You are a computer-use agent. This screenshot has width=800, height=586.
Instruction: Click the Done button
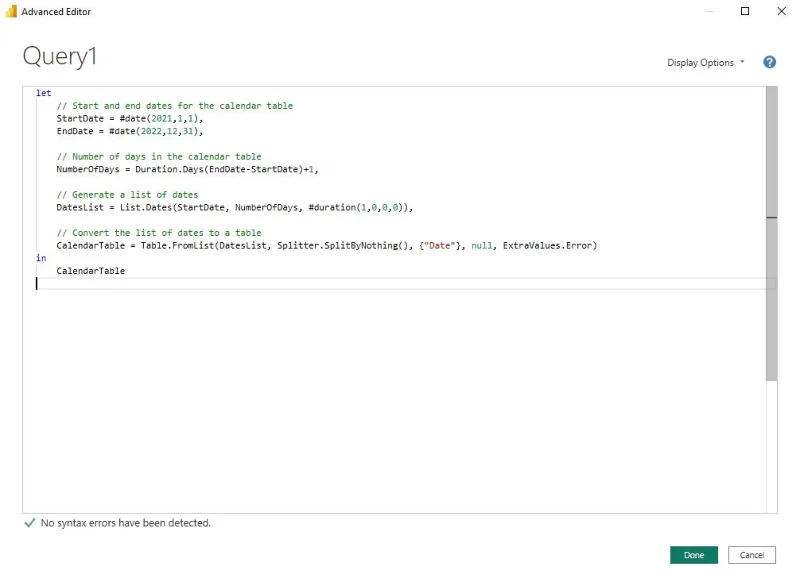(x=693, y=555)
